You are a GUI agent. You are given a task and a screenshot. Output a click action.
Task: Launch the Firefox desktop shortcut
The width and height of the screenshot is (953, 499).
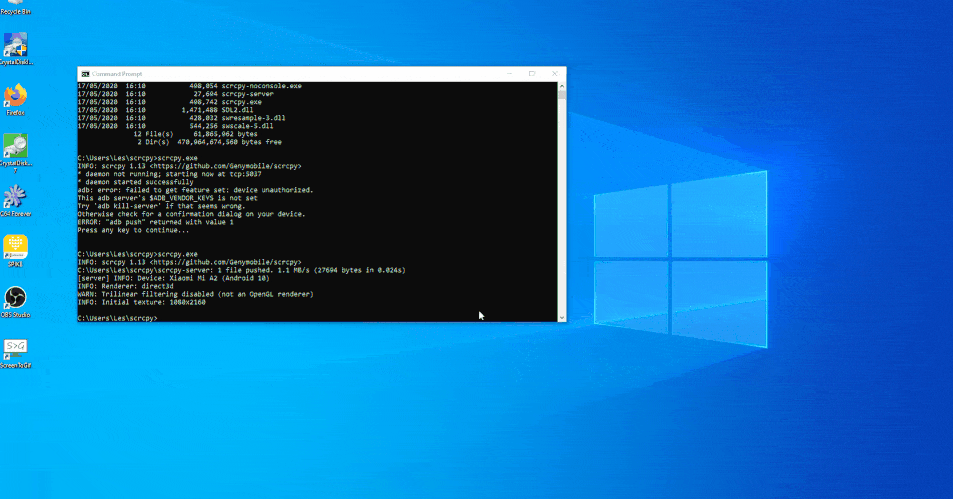15,100
